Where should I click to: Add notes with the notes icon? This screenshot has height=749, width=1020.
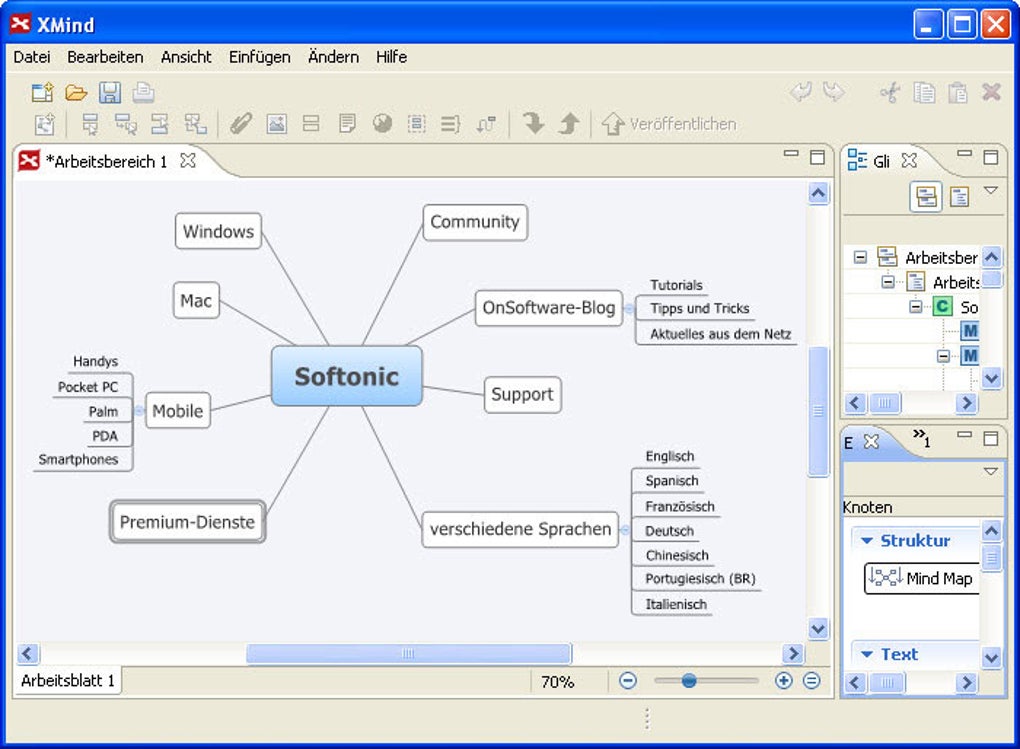[x=347, y=124]
